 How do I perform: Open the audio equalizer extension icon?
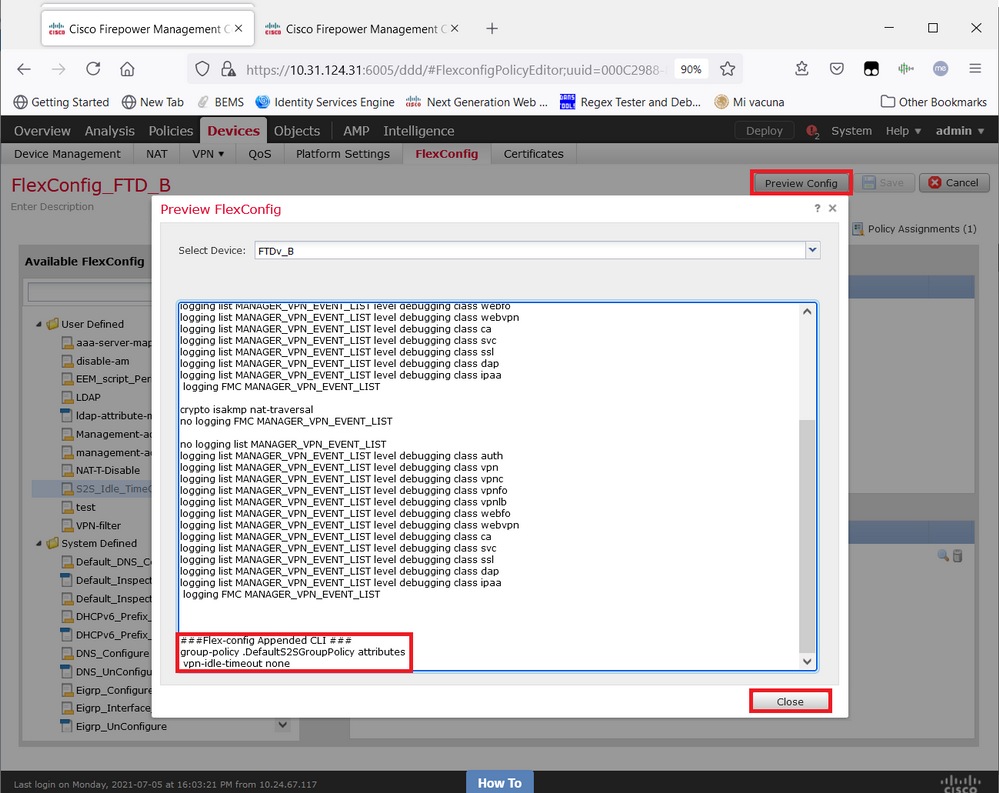pos(906,68)
